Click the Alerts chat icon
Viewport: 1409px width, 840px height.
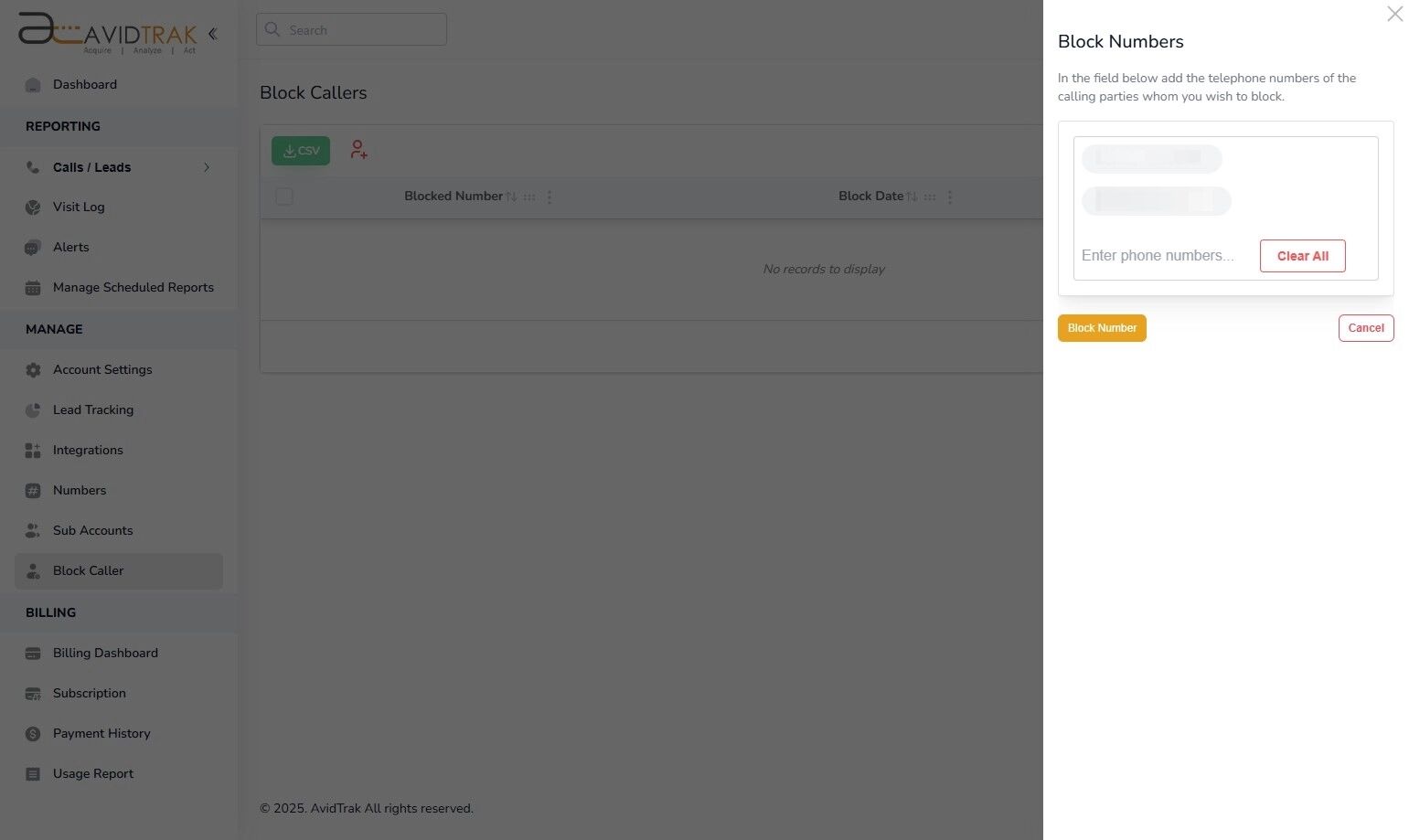pos(33,248)
